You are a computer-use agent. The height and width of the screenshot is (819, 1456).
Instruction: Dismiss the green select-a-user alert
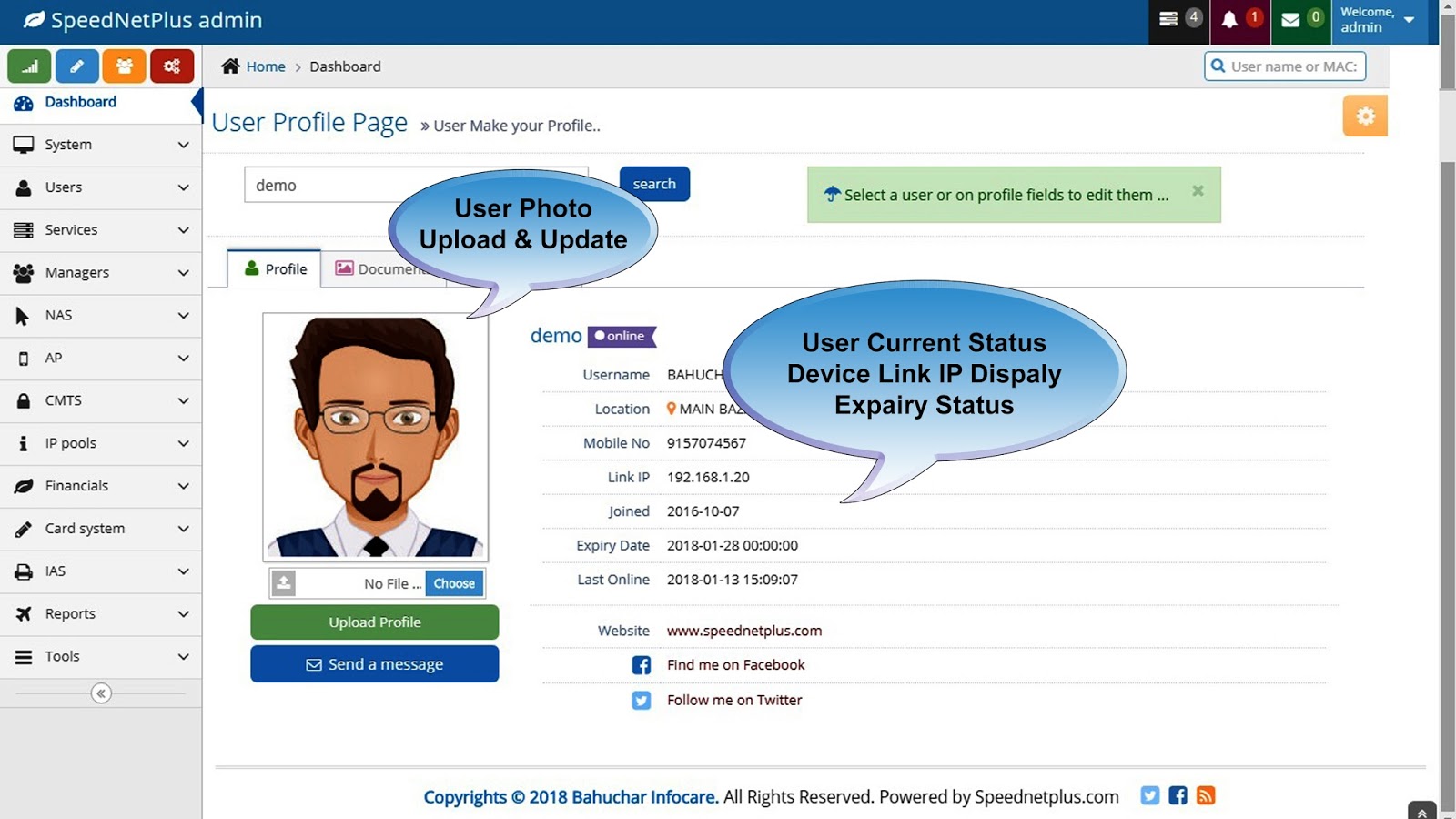click(x=1198, y=190)
